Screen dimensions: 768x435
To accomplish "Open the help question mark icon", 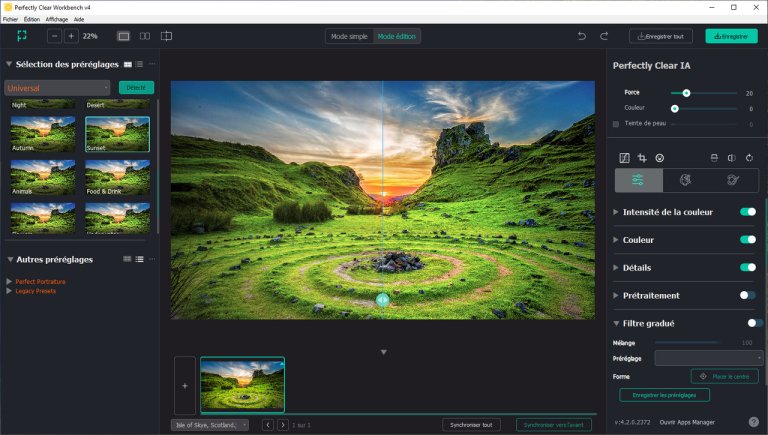I will click(x=753, y=422).
